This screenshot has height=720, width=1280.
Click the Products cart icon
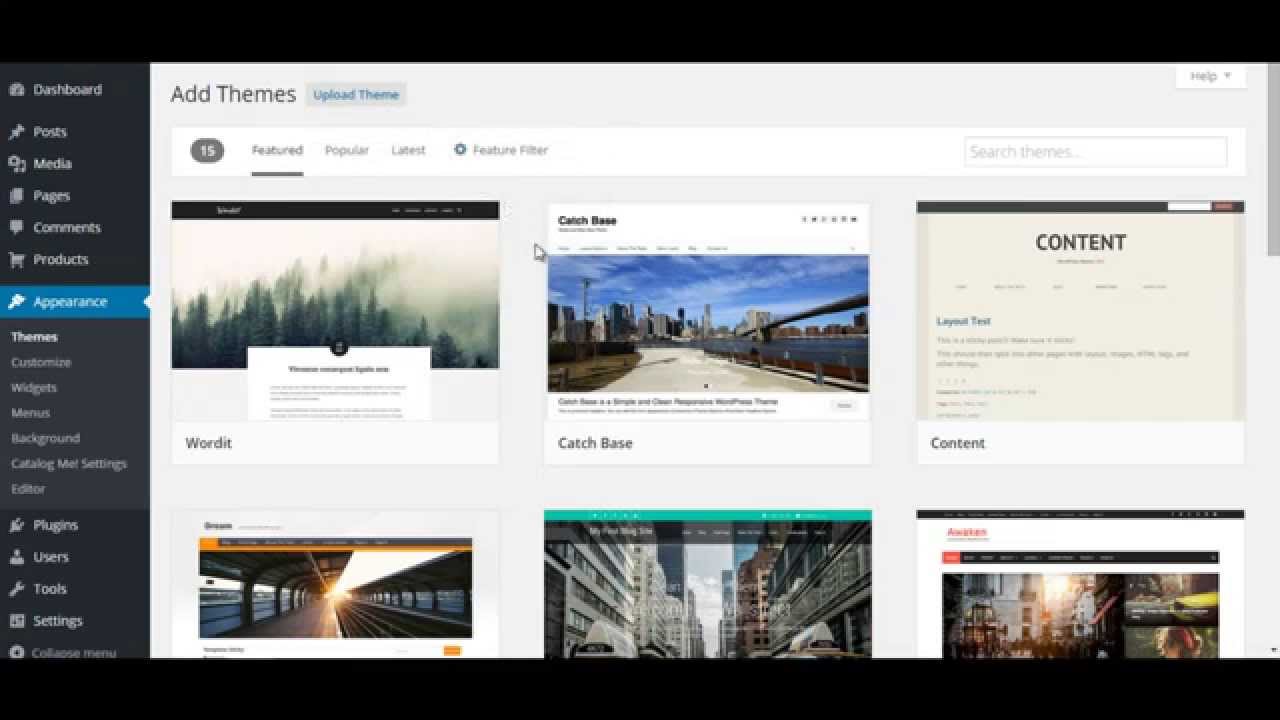pyautogui.click(x=17, y=260)
